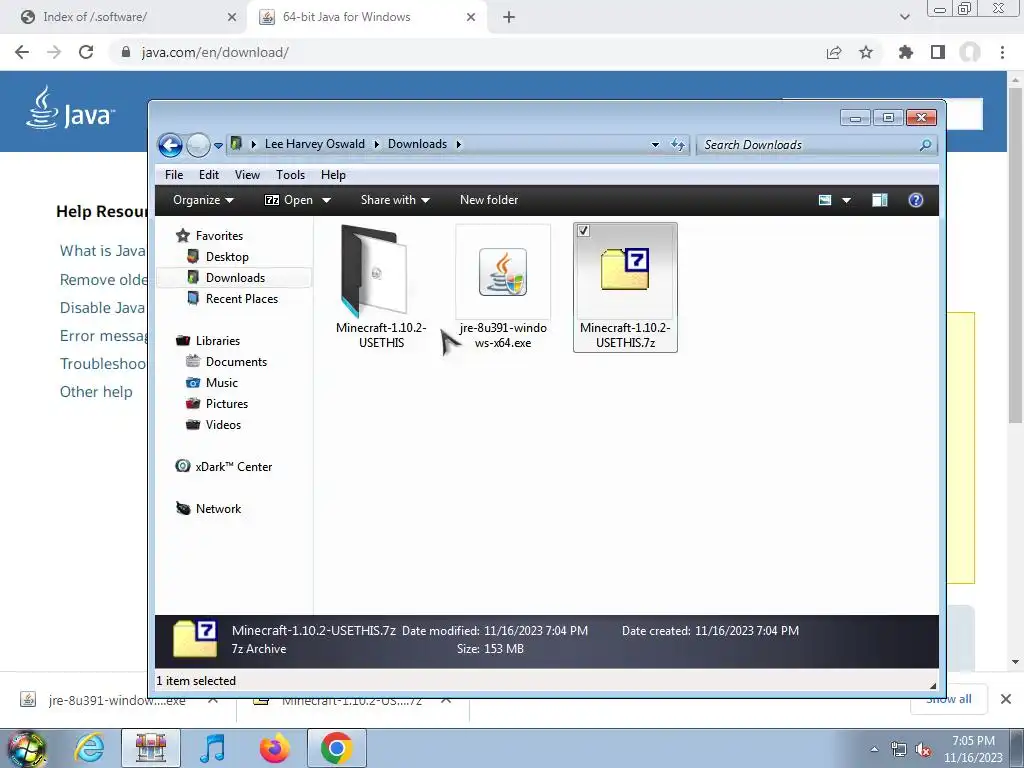
Task: Create a New folder
Action: click(x=489, y=200)
